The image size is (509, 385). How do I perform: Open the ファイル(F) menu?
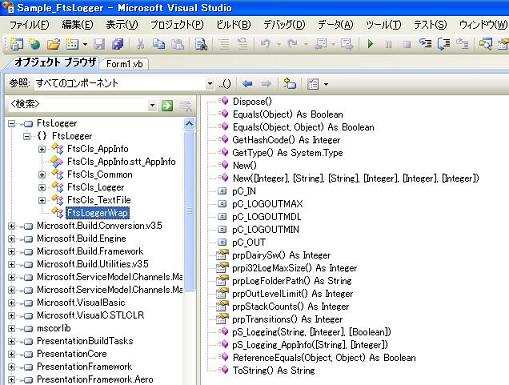[29, 25]
